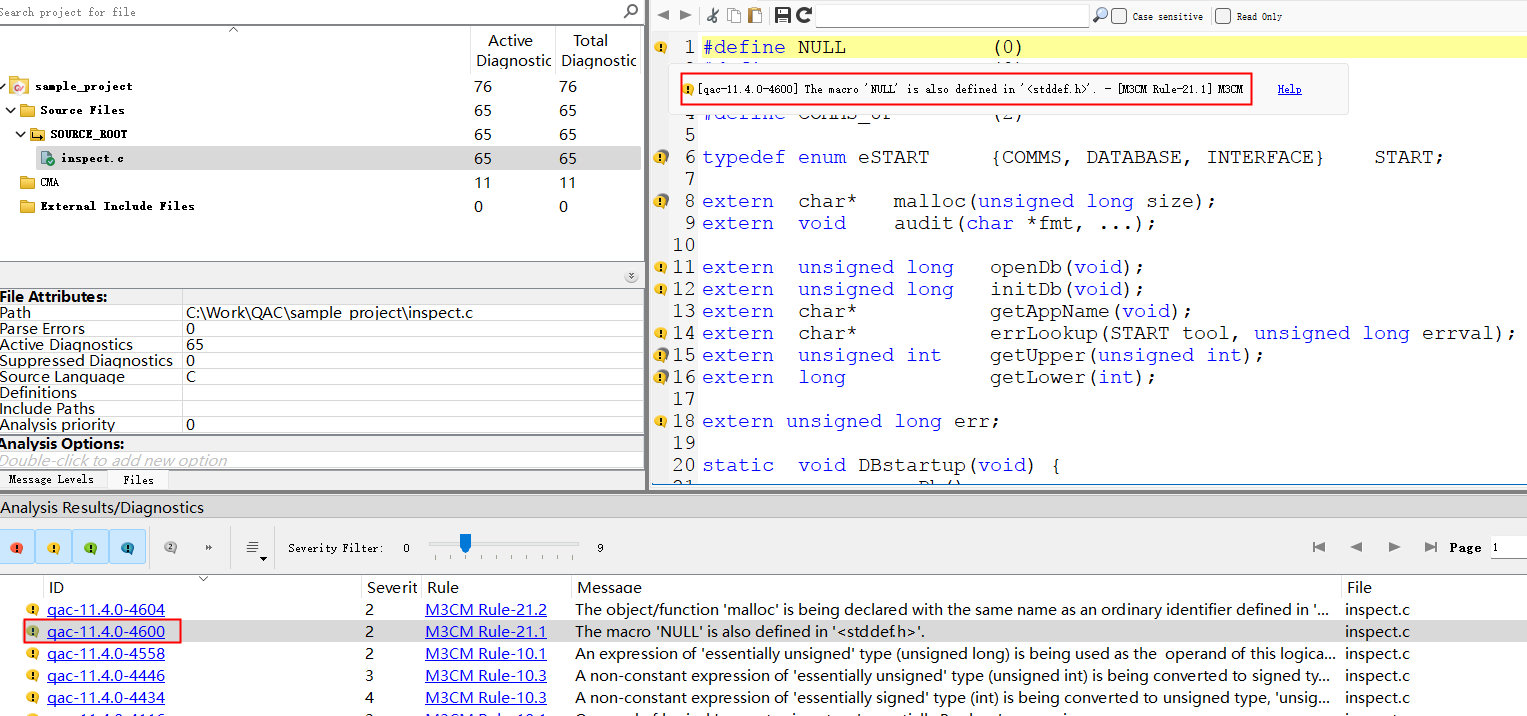
Task: Switch to the Message Levels tab
Action: (x=51, y=480)
